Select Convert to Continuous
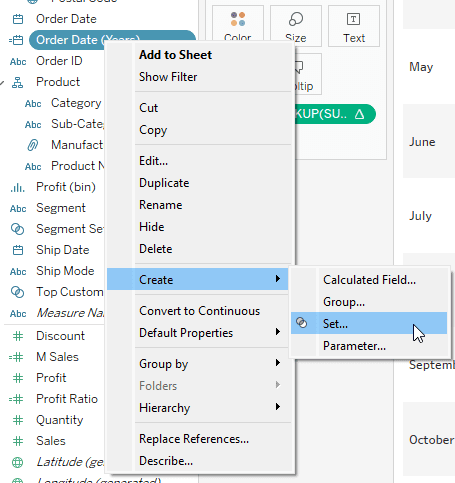Image resolution: width=455 pixels, height=483 pixels. (199, 311)
